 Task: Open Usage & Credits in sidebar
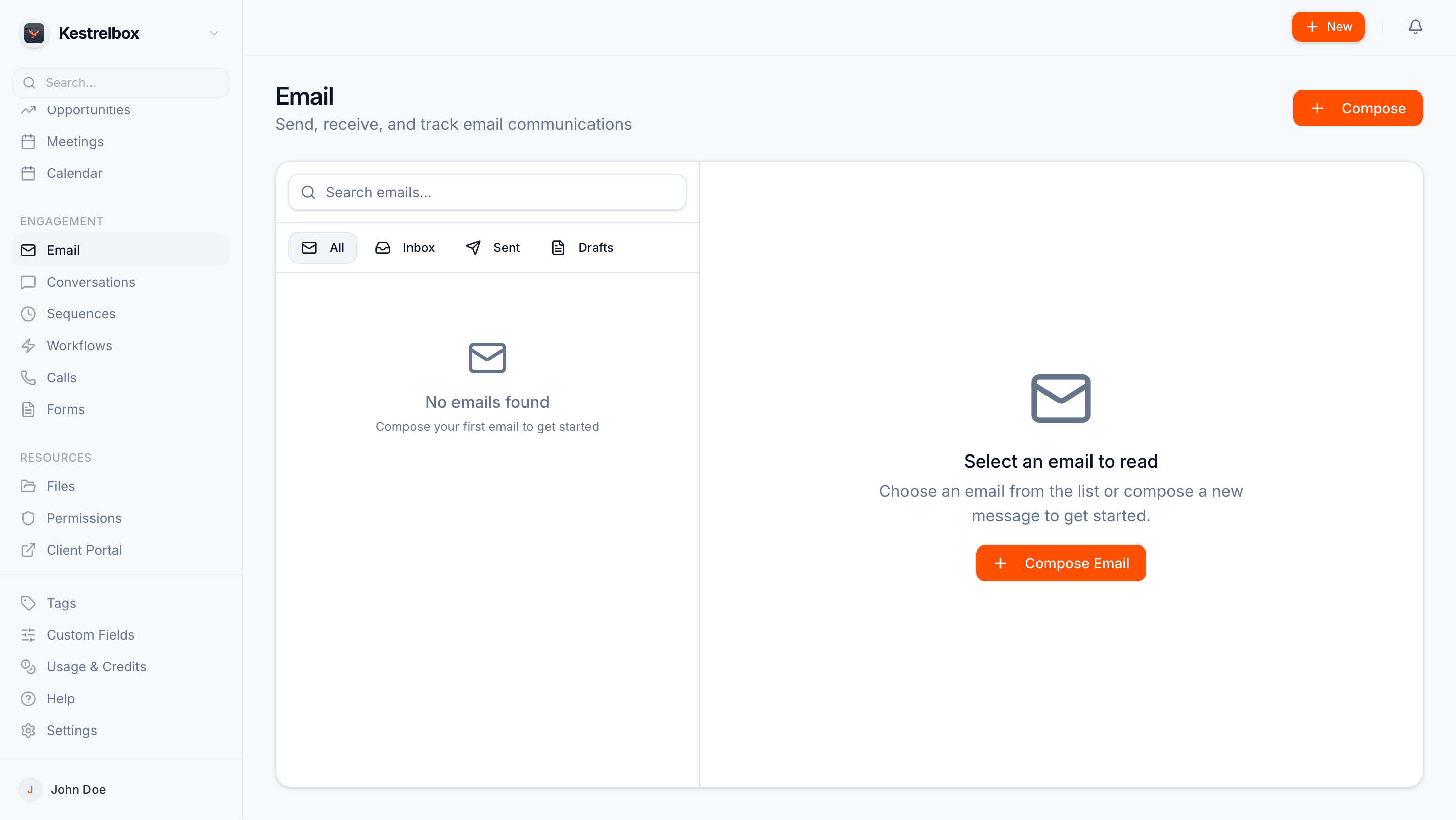[x=96, y=667]
